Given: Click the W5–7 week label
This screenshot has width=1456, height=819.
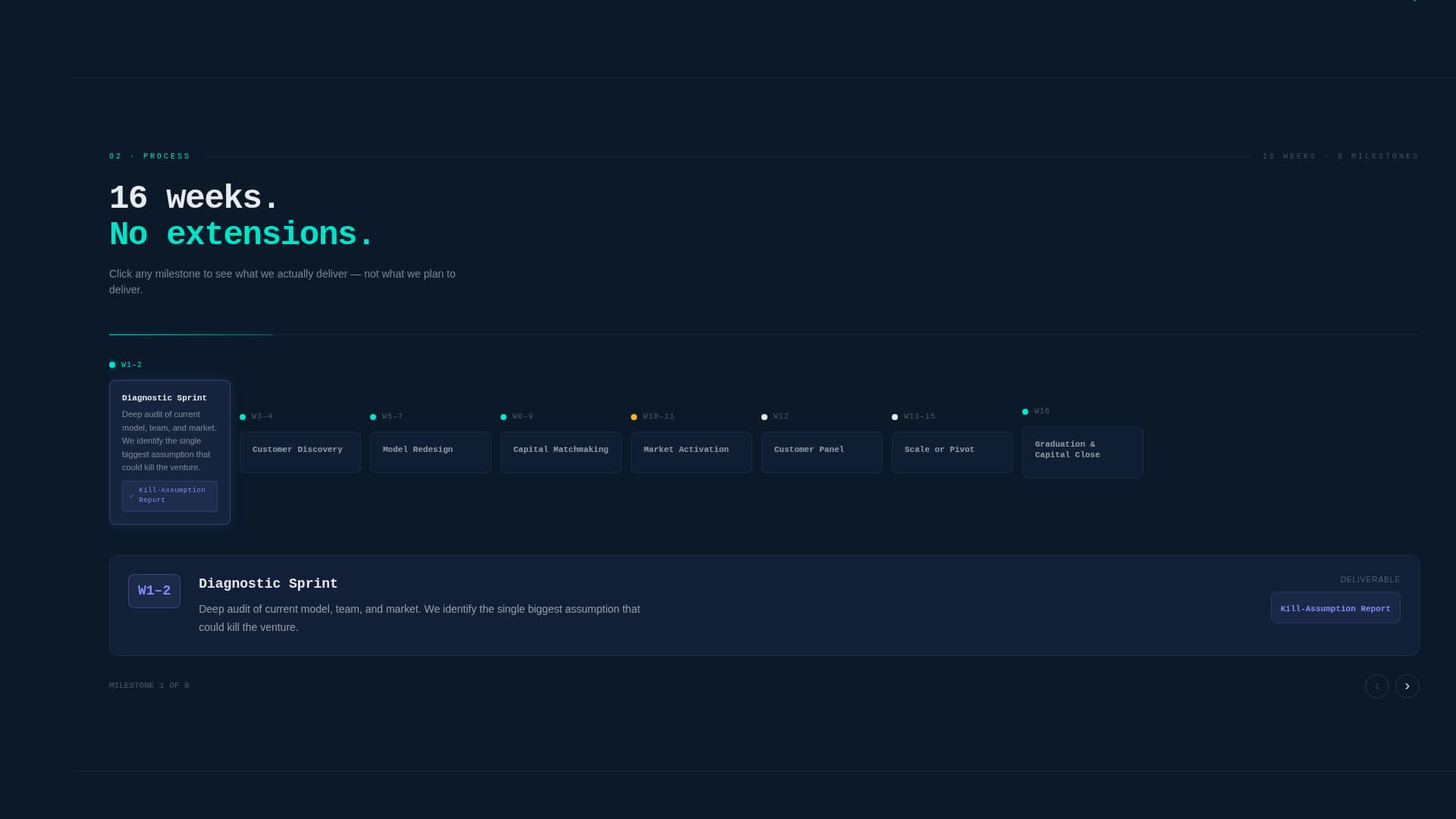Looking at the screenshot, I should (392, 416).
